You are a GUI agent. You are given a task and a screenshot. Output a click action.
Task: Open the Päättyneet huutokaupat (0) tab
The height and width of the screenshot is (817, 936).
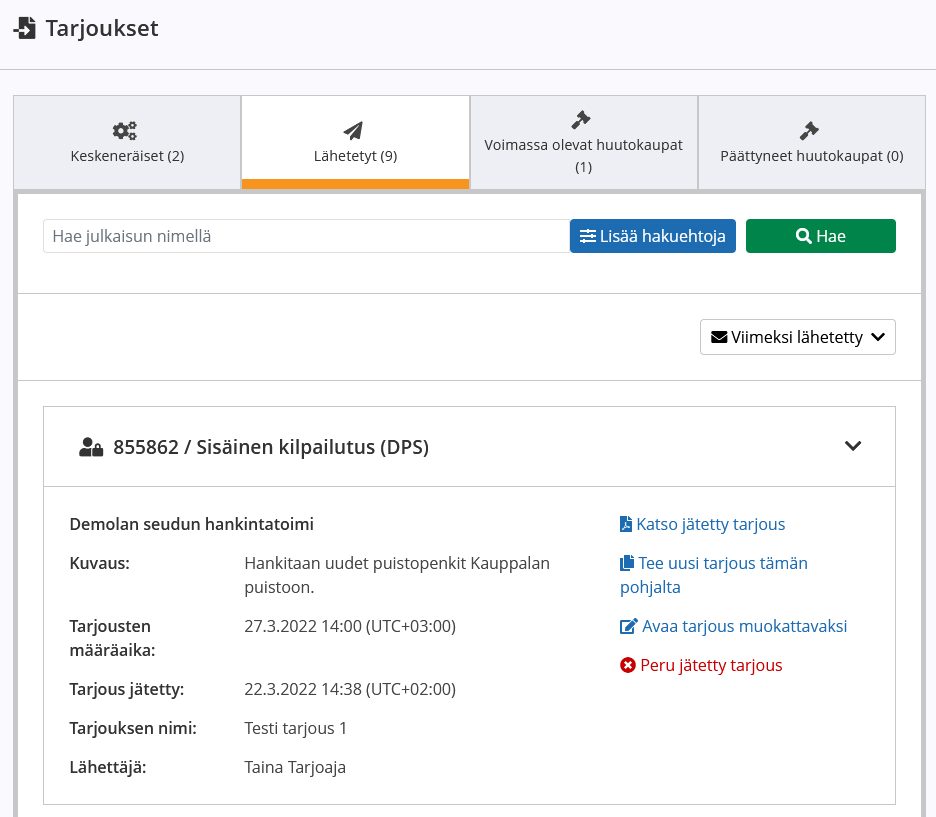click(x=812, y=142)
